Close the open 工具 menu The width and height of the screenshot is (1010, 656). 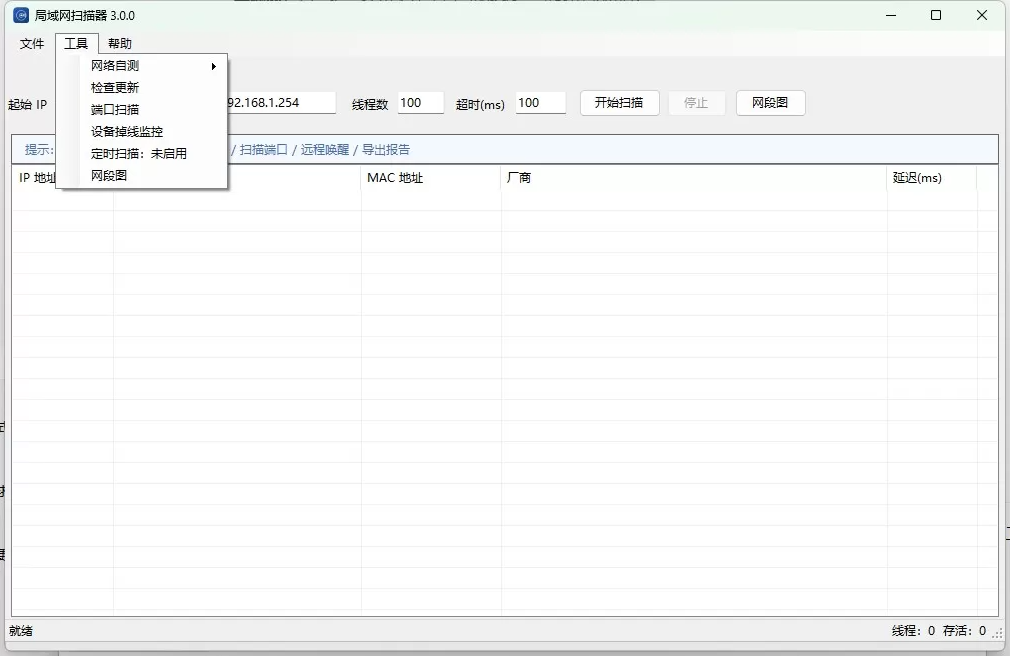coord(76,44)
